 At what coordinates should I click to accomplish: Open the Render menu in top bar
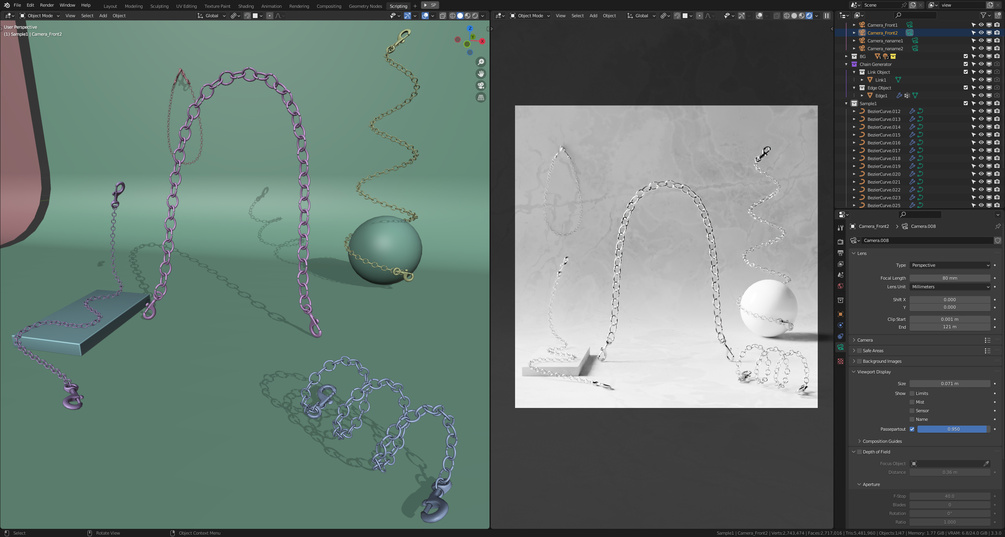47,5
